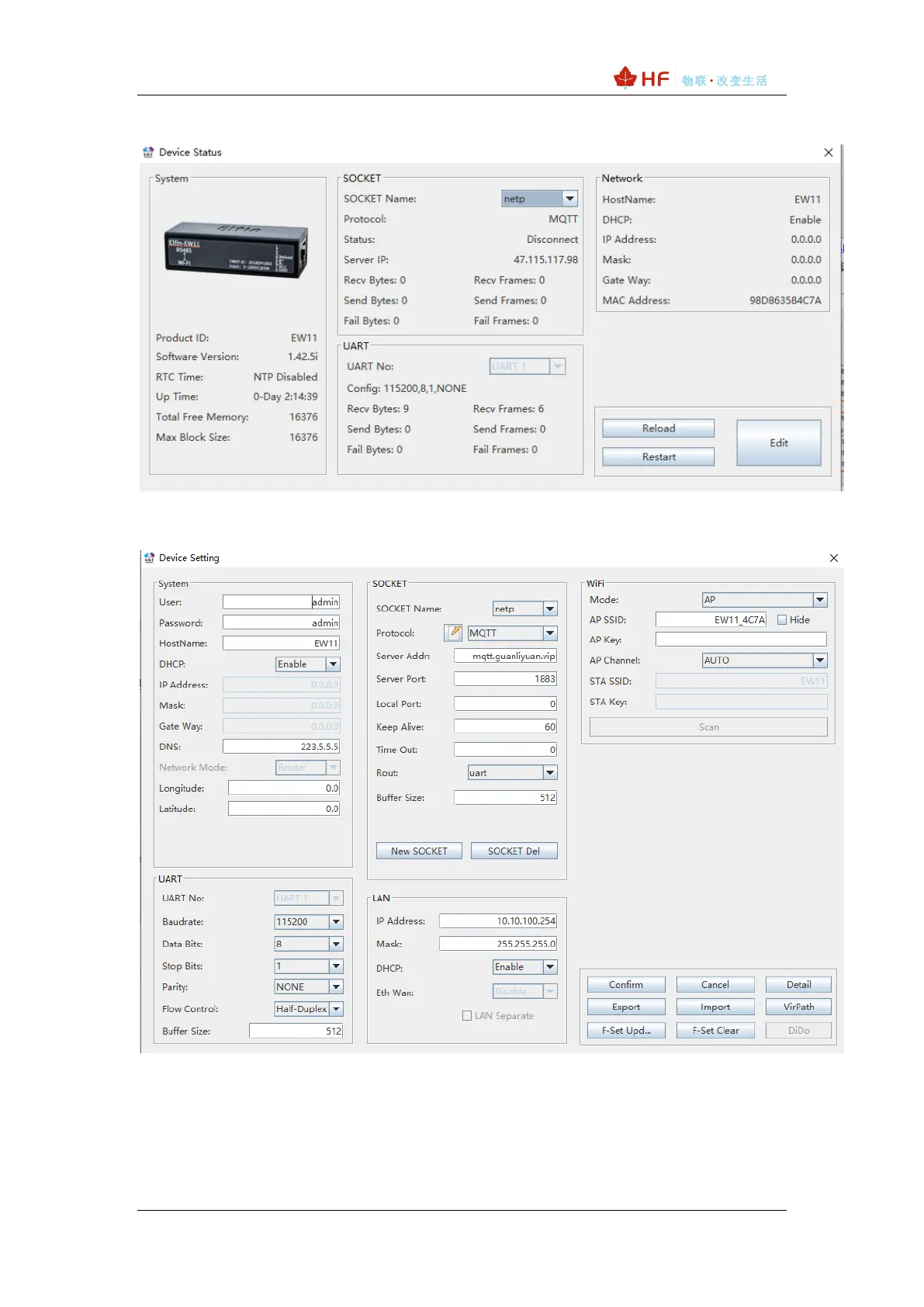Click the Export button
This screenshot has height=1307, width=924.
click(626, 1007)
